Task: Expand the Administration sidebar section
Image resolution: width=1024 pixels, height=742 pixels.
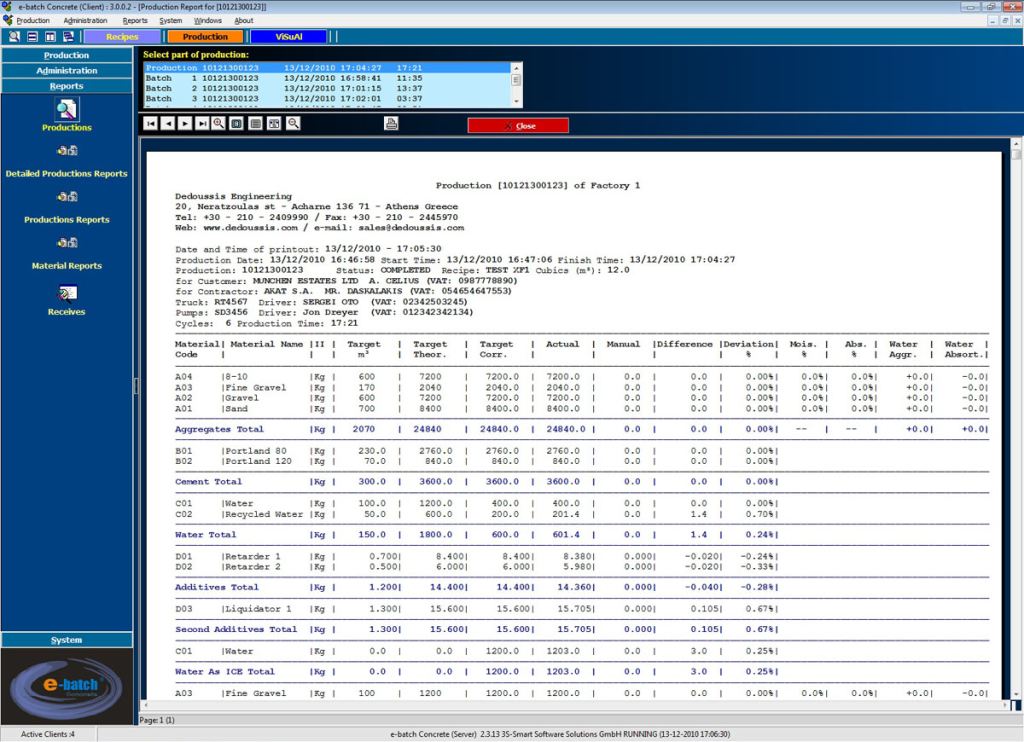Action: 67,71
